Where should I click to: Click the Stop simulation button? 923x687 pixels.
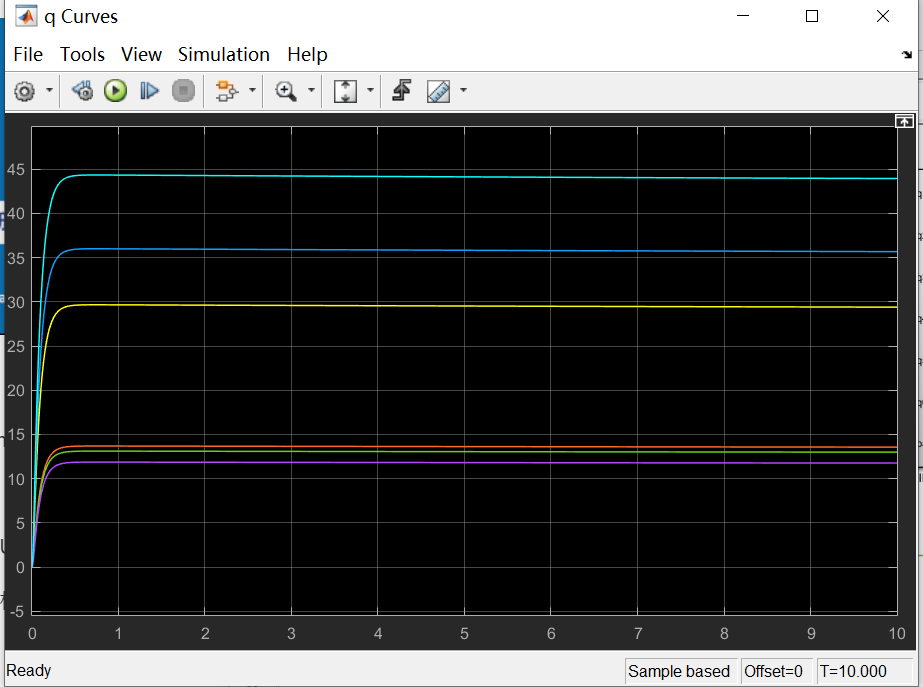tap(183, 91)
